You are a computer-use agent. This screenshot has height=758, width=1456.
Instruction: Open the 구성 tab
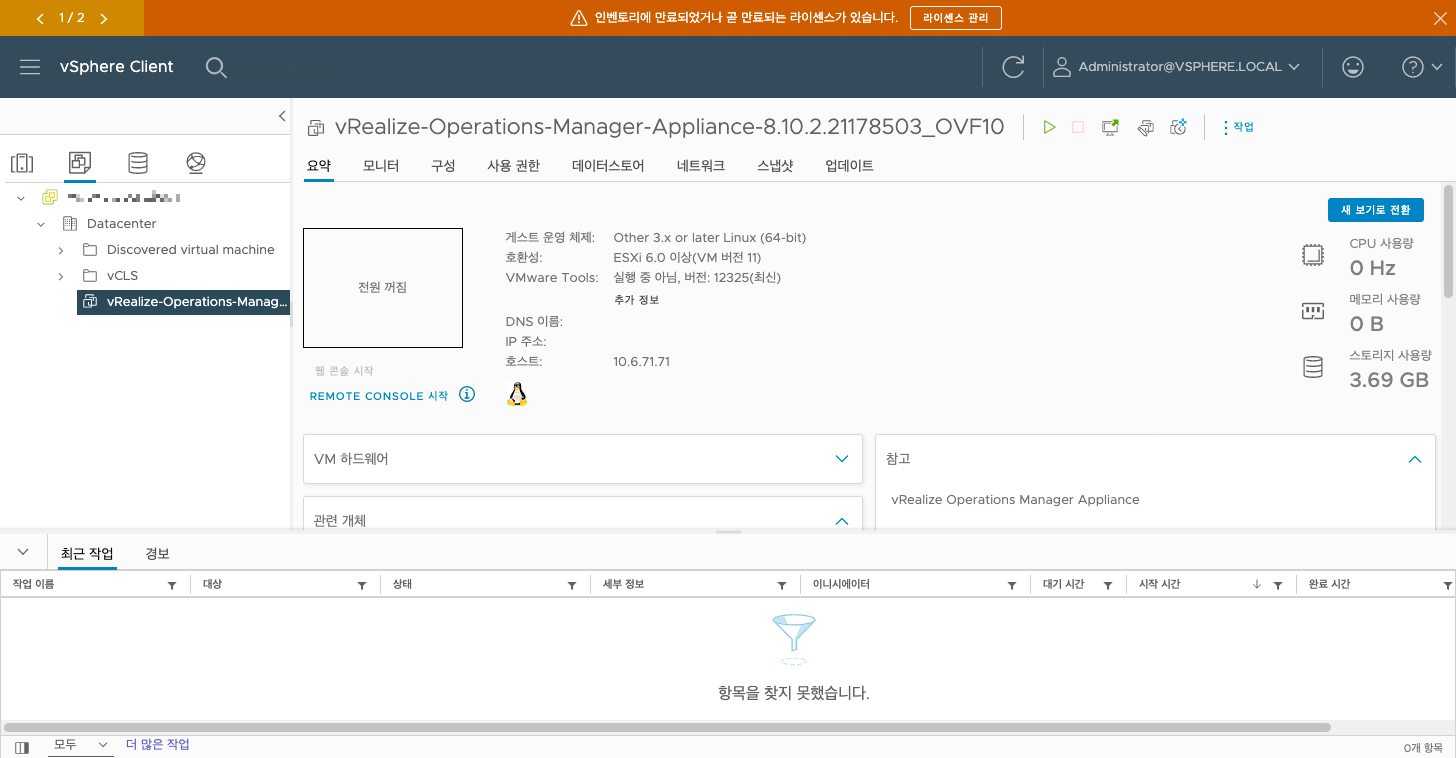click(443, 166)
